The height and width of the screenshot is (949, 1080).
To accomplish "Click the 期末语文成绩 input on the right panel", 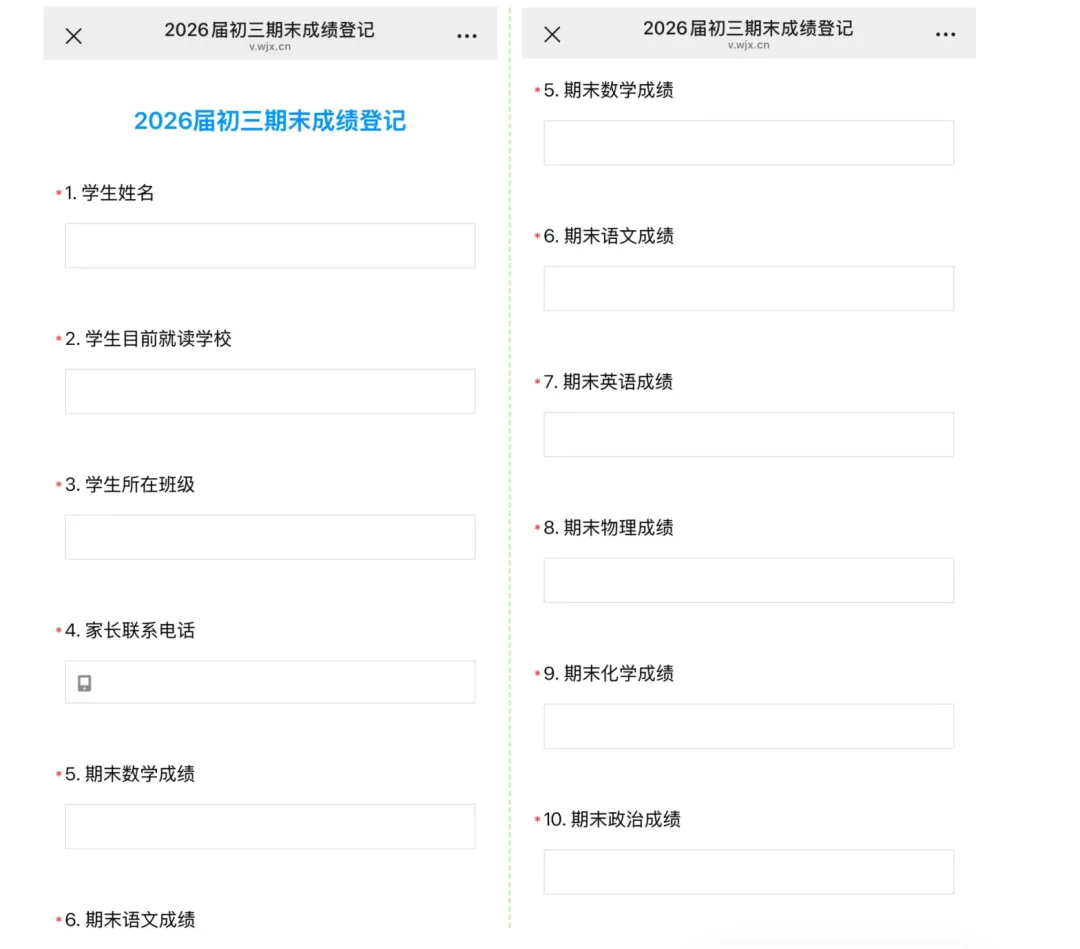I will [747, 288].
